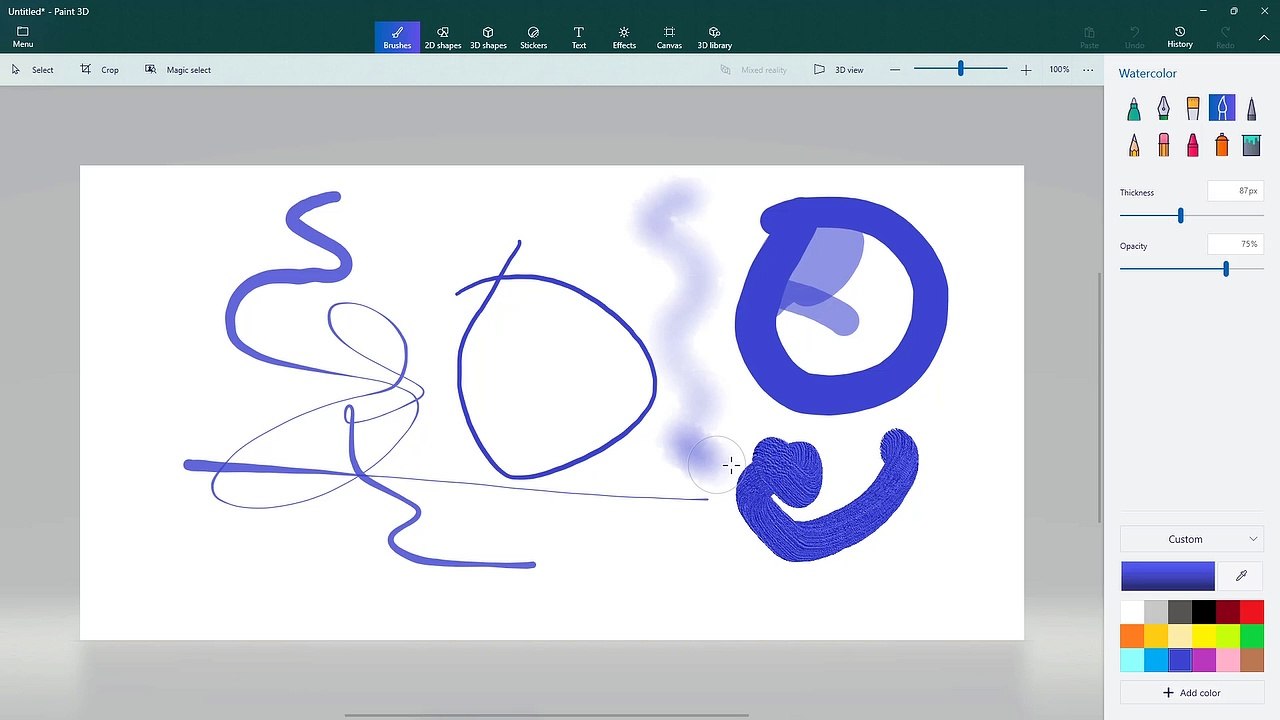
Task: Open the more options ellipsis menu
Action: 1088,70
